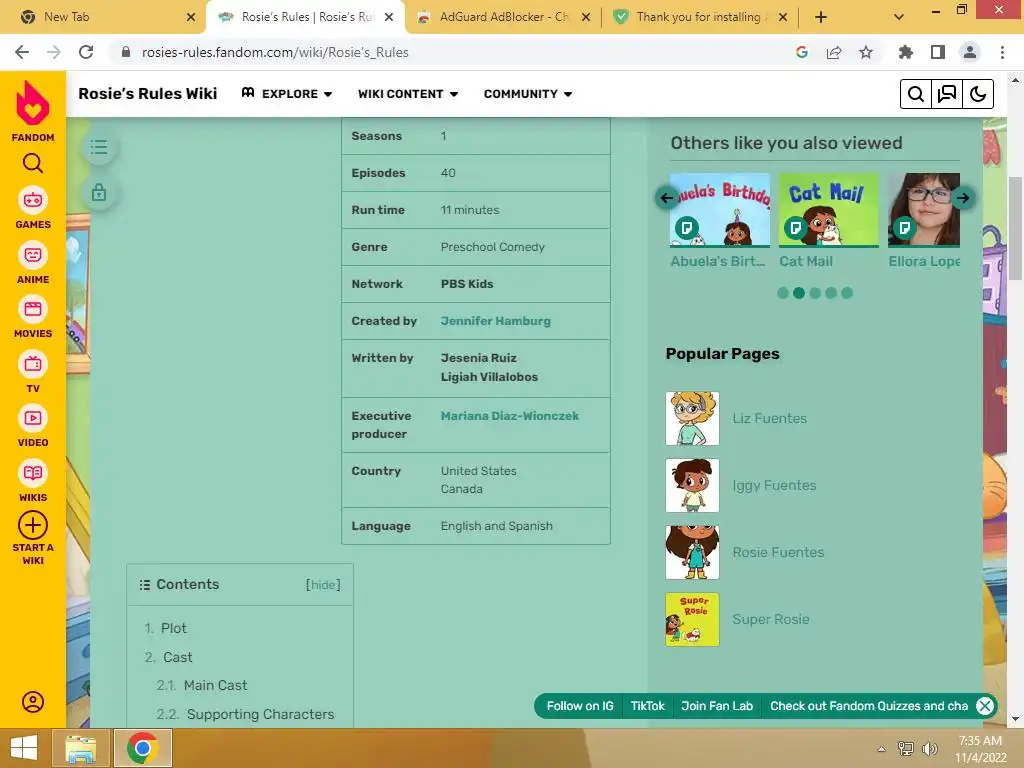Open Jennifer Hamburg creator link
1024x768 pixels.
496,321
